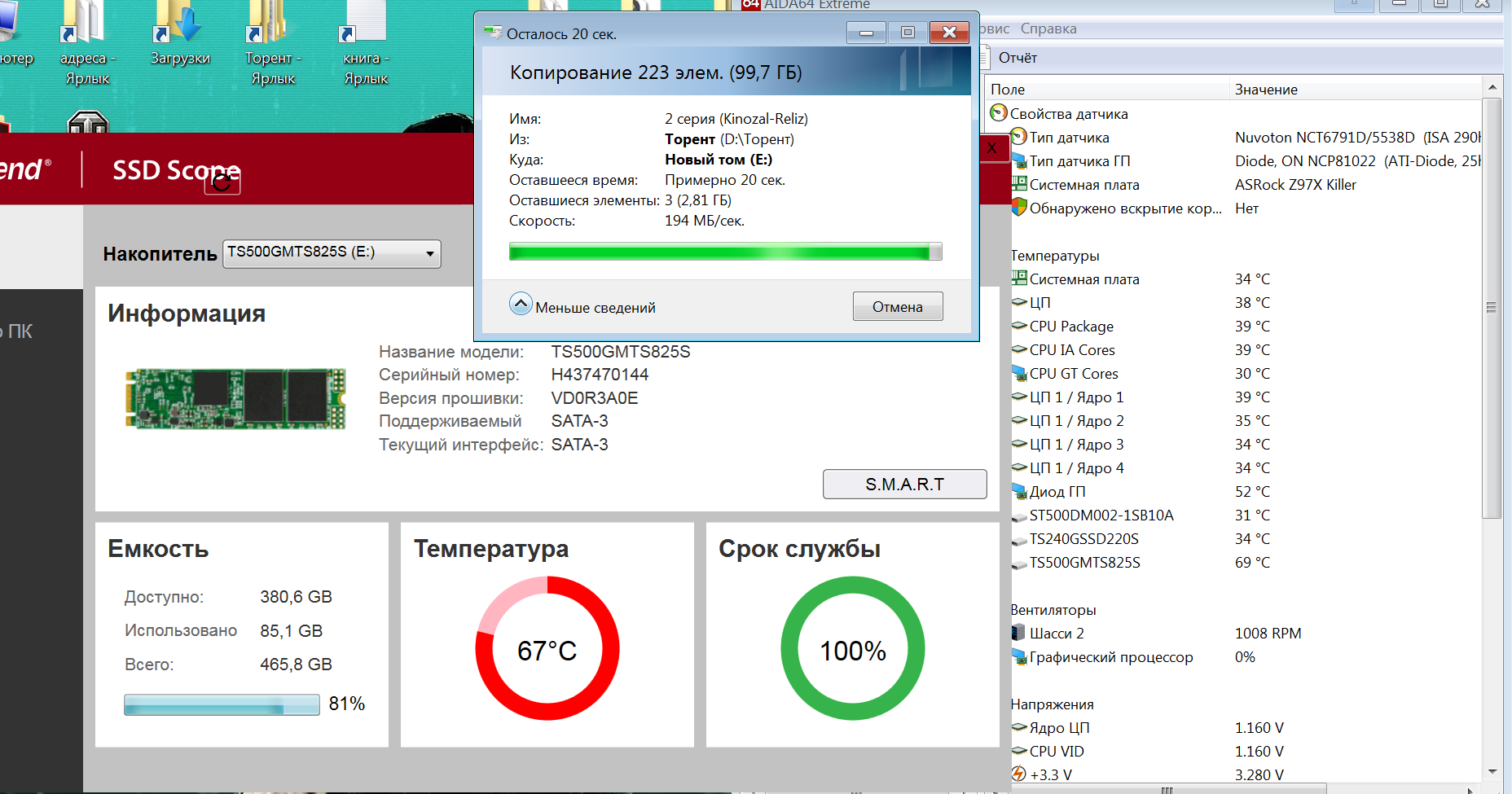Select the Диод ГП row icon

1019,491
